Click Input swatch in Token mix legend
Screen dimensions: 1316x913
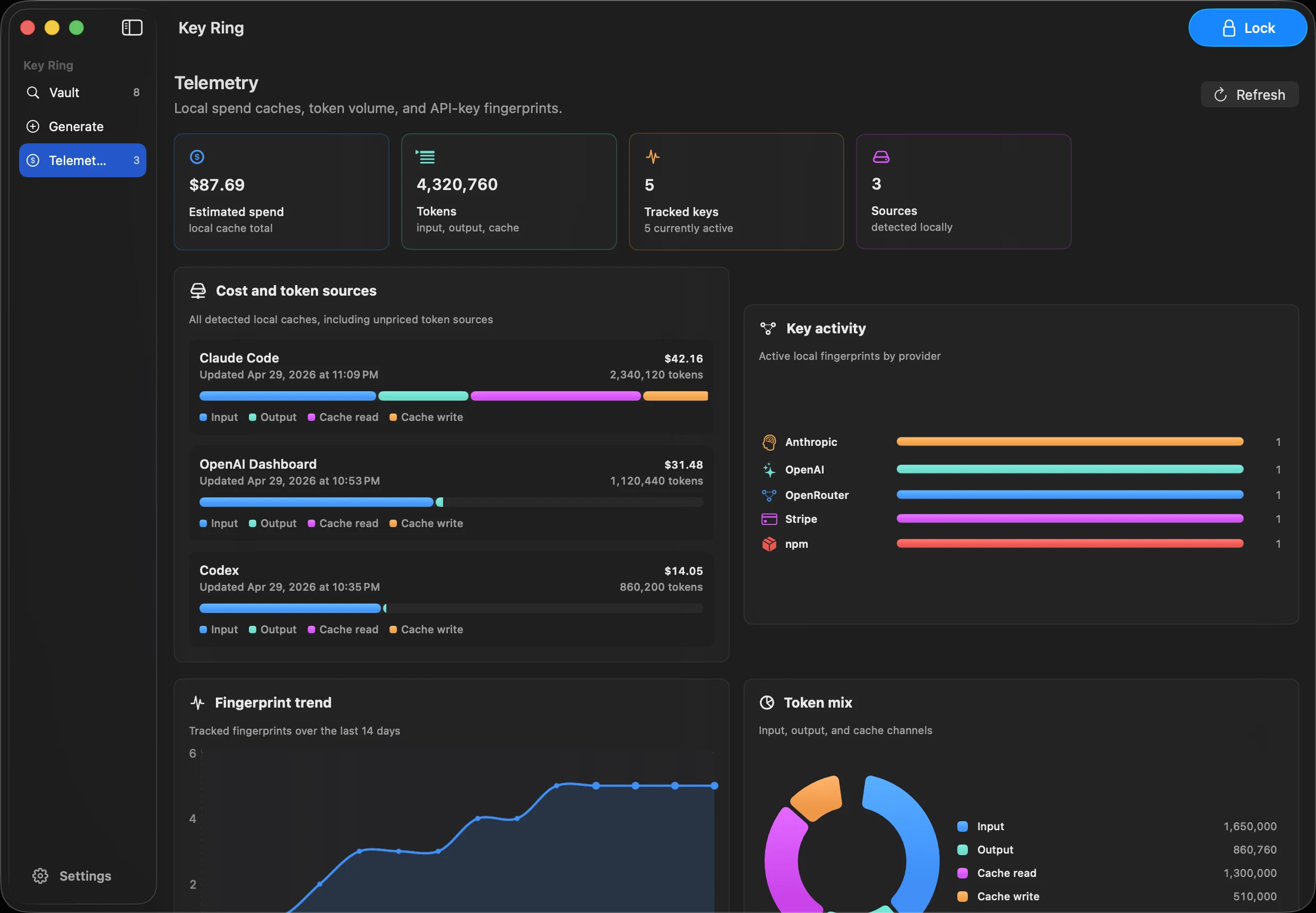(963, 826)
